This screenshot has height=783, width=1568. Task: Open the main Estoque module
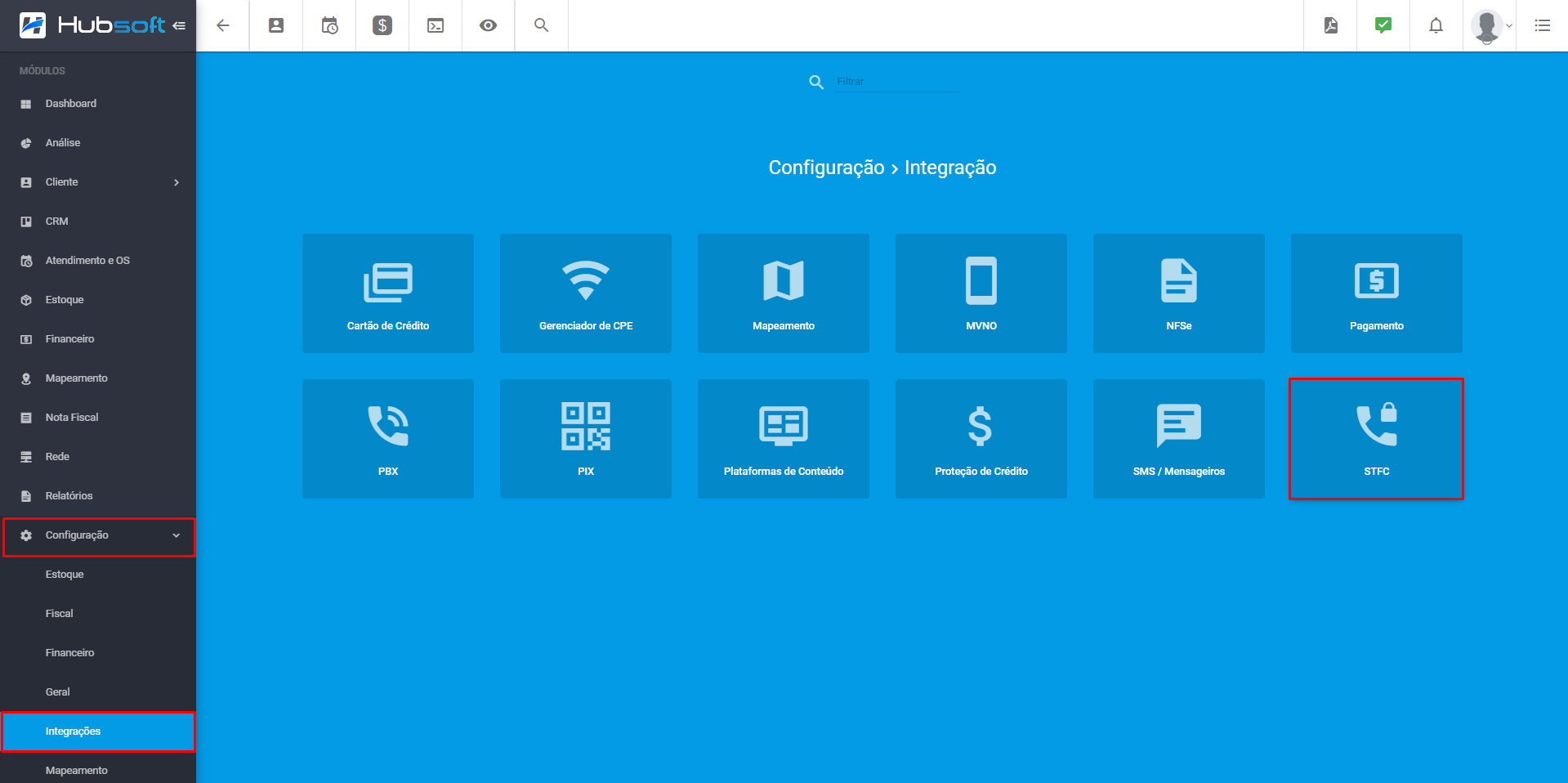pyautogui.click(x=98, y=300)
